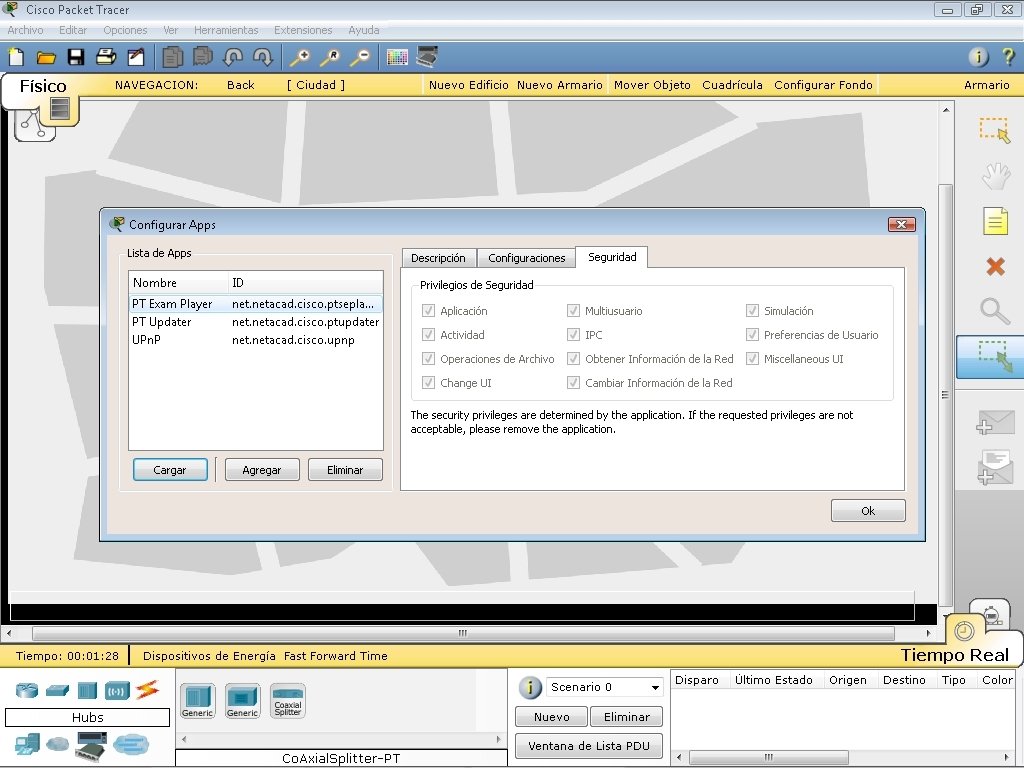
Task: Toggle Obtener Información de la Red checkbox
Action: pyautogui.click(x=573, y=359)
